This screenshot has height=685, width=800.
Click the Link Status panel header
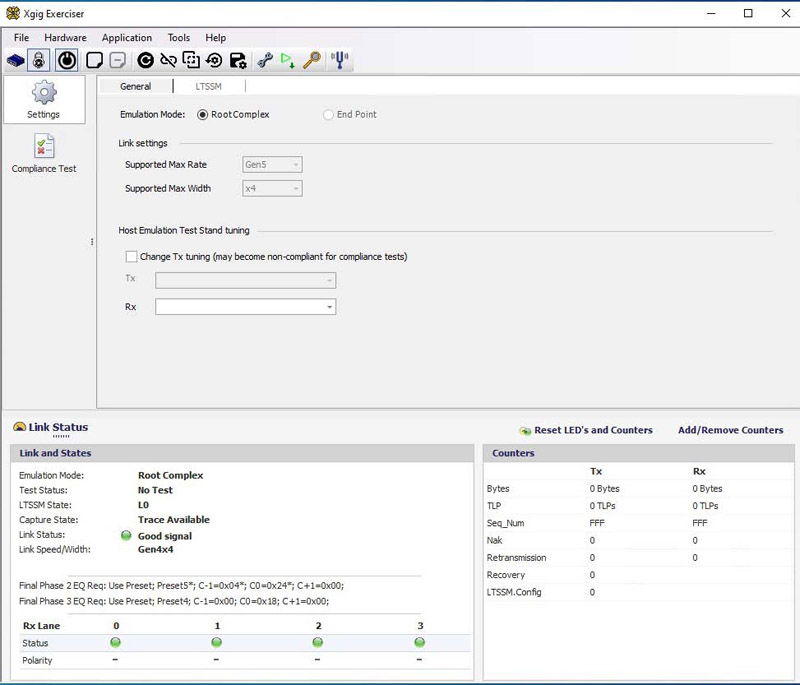coord(58,427)
